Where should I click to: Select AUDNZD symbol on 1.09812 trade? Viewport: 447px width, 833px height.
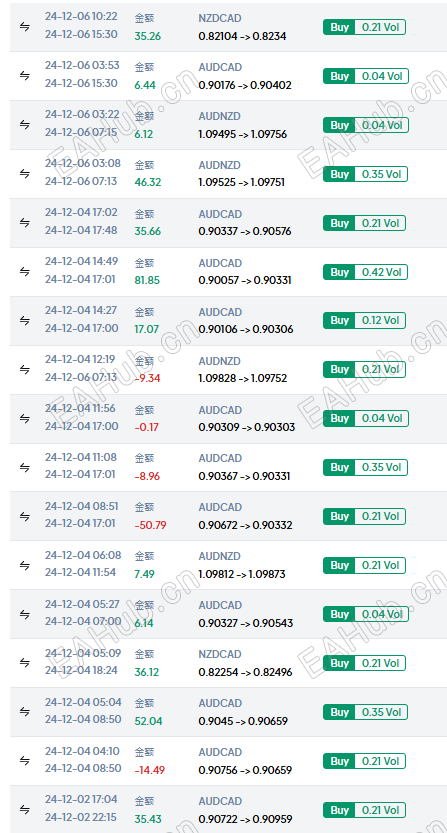point(220,556)
